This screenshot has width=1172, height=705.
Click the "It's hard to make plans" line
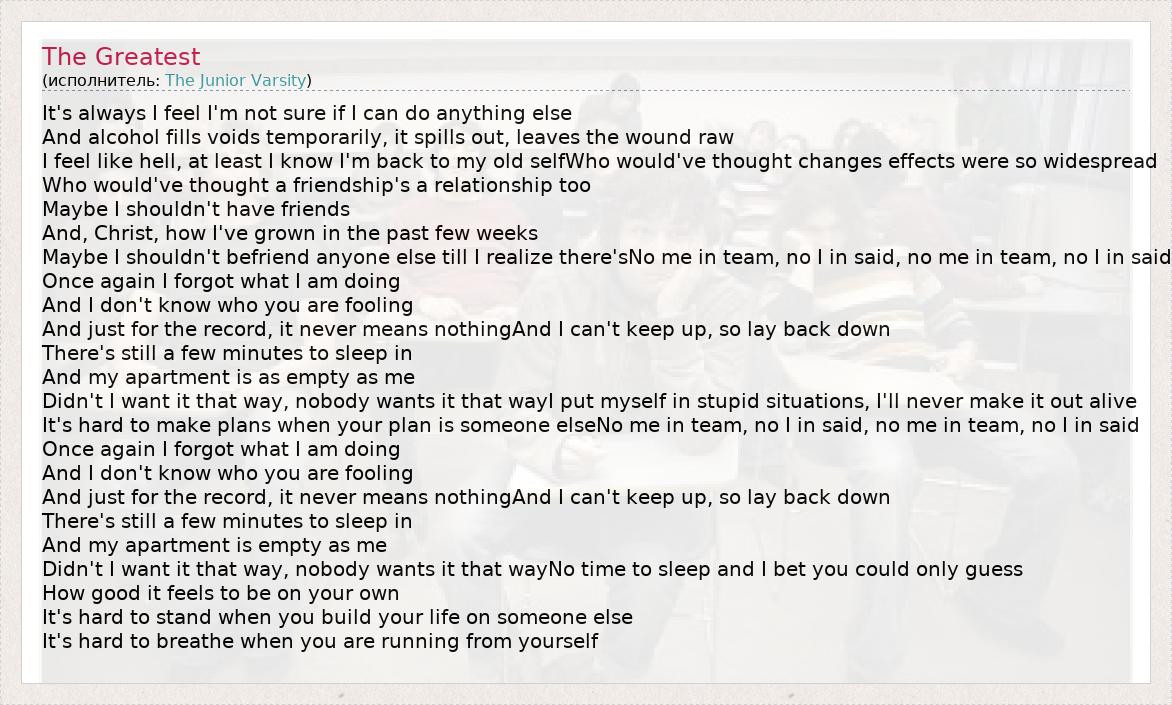point(590,425)
